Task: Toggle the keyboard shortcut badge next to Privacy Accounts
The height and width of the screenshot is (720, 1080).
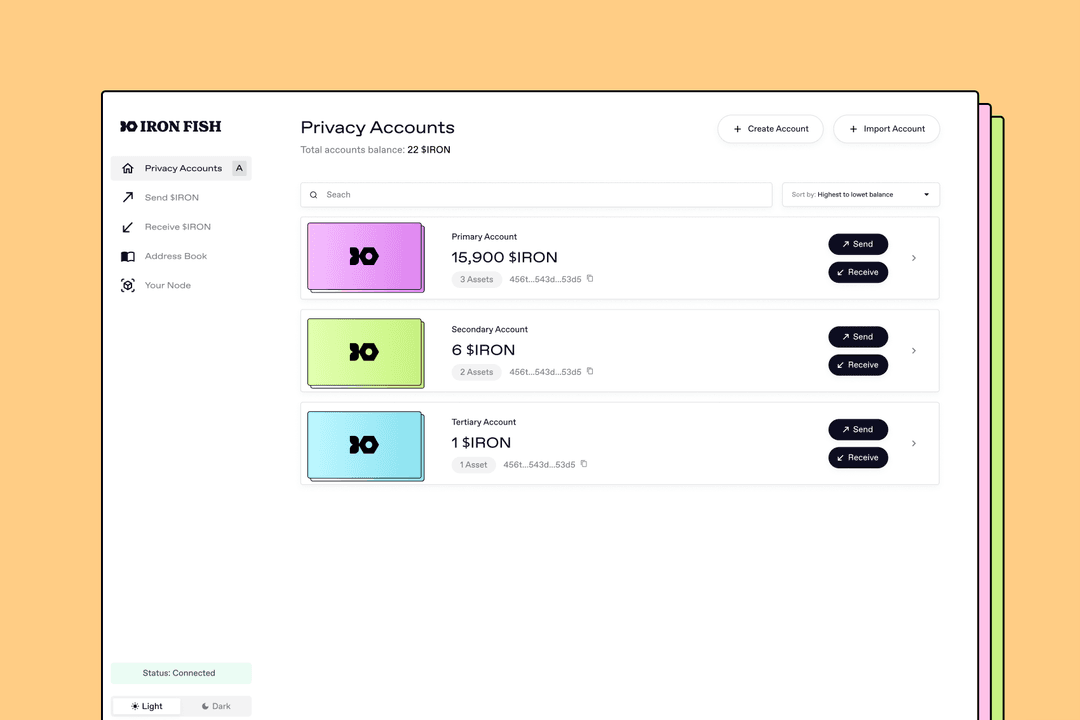Action: point(239,168)
